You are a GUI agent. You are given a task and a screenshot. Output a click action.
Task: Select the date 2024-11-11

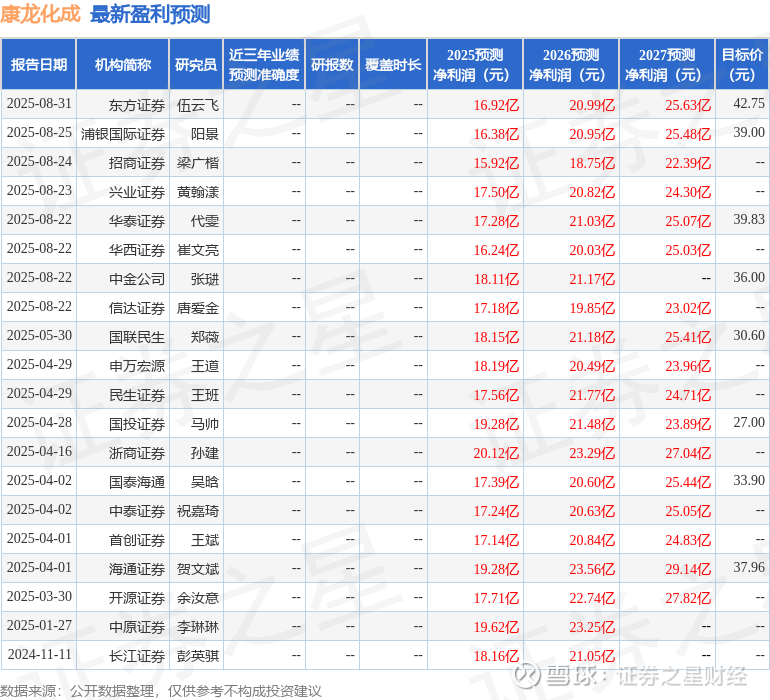coord(39,654)
